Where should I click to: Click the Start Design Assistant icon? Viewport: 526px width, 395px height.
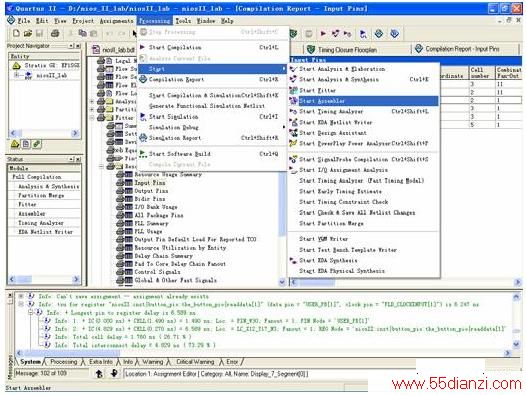point(294,133)
